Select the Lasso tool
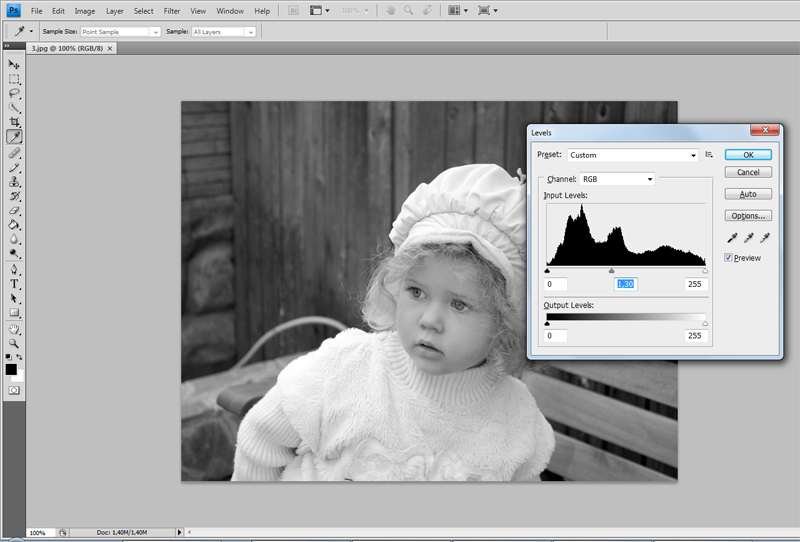 pyautogui.click(x=14, y=92)
